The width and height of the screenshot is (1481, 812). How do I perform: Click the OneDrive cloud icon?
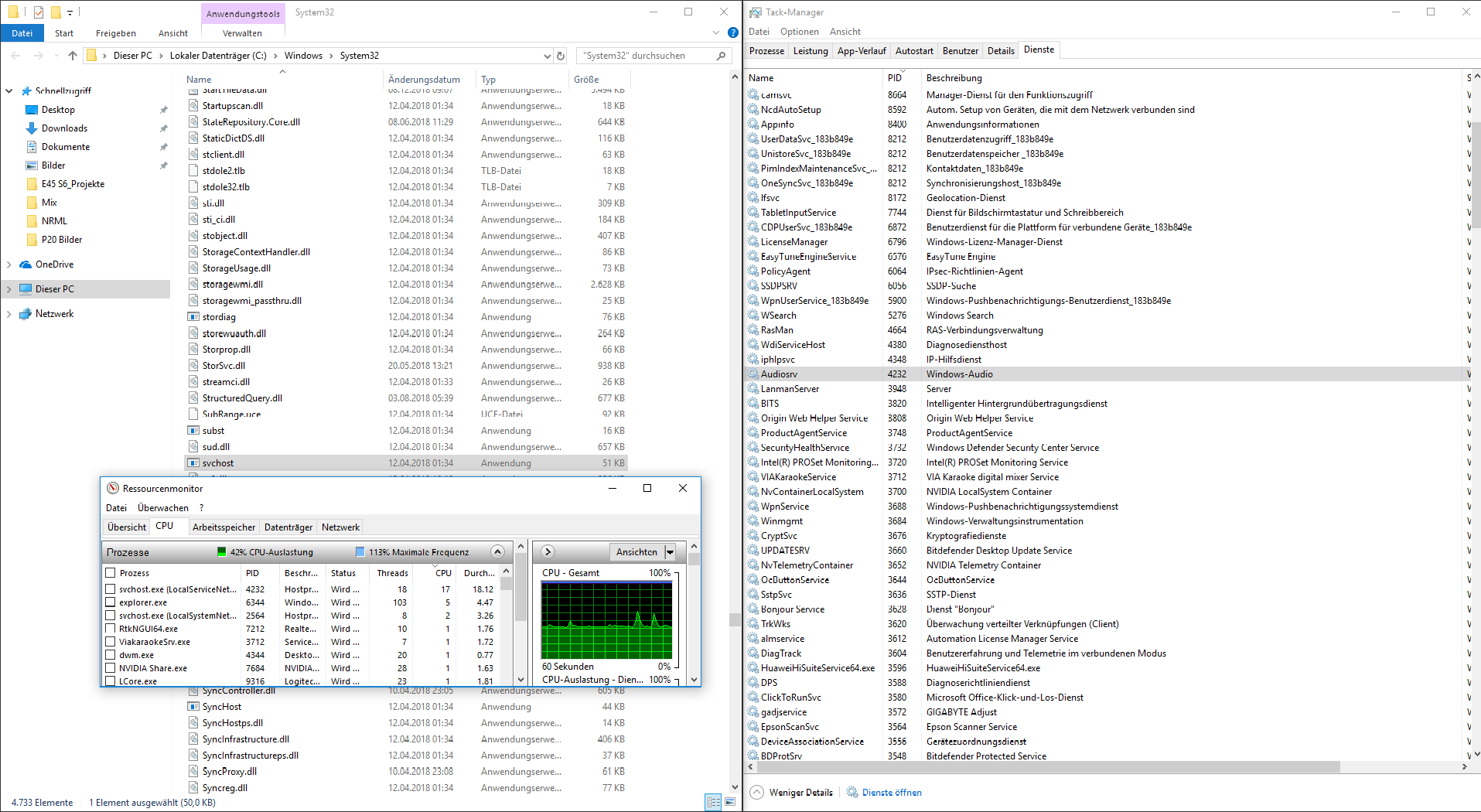pyautogui.click(x=26, y=264)
